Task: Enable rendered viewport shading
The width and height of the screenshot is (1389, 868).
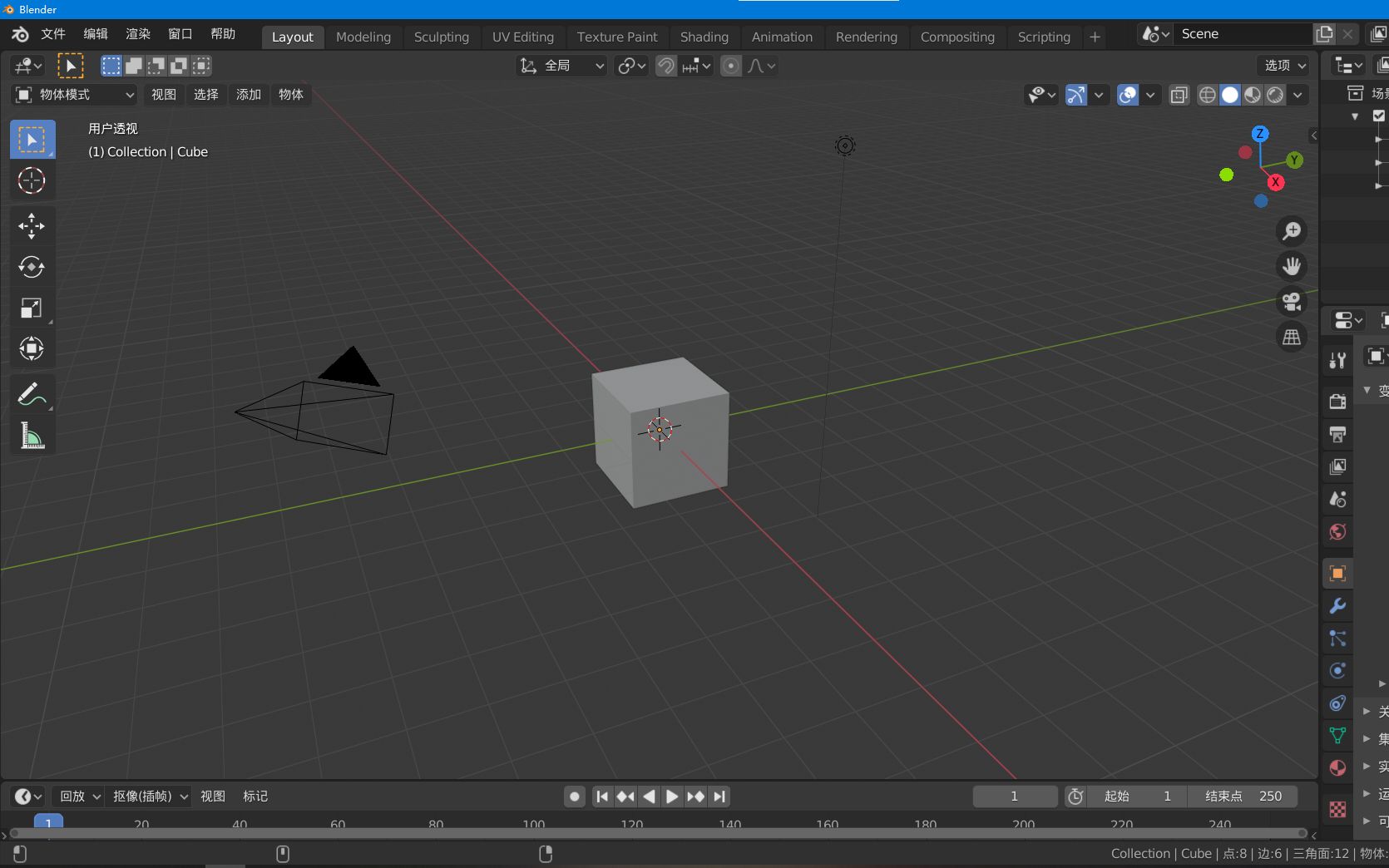Action: coord(1274,95)
